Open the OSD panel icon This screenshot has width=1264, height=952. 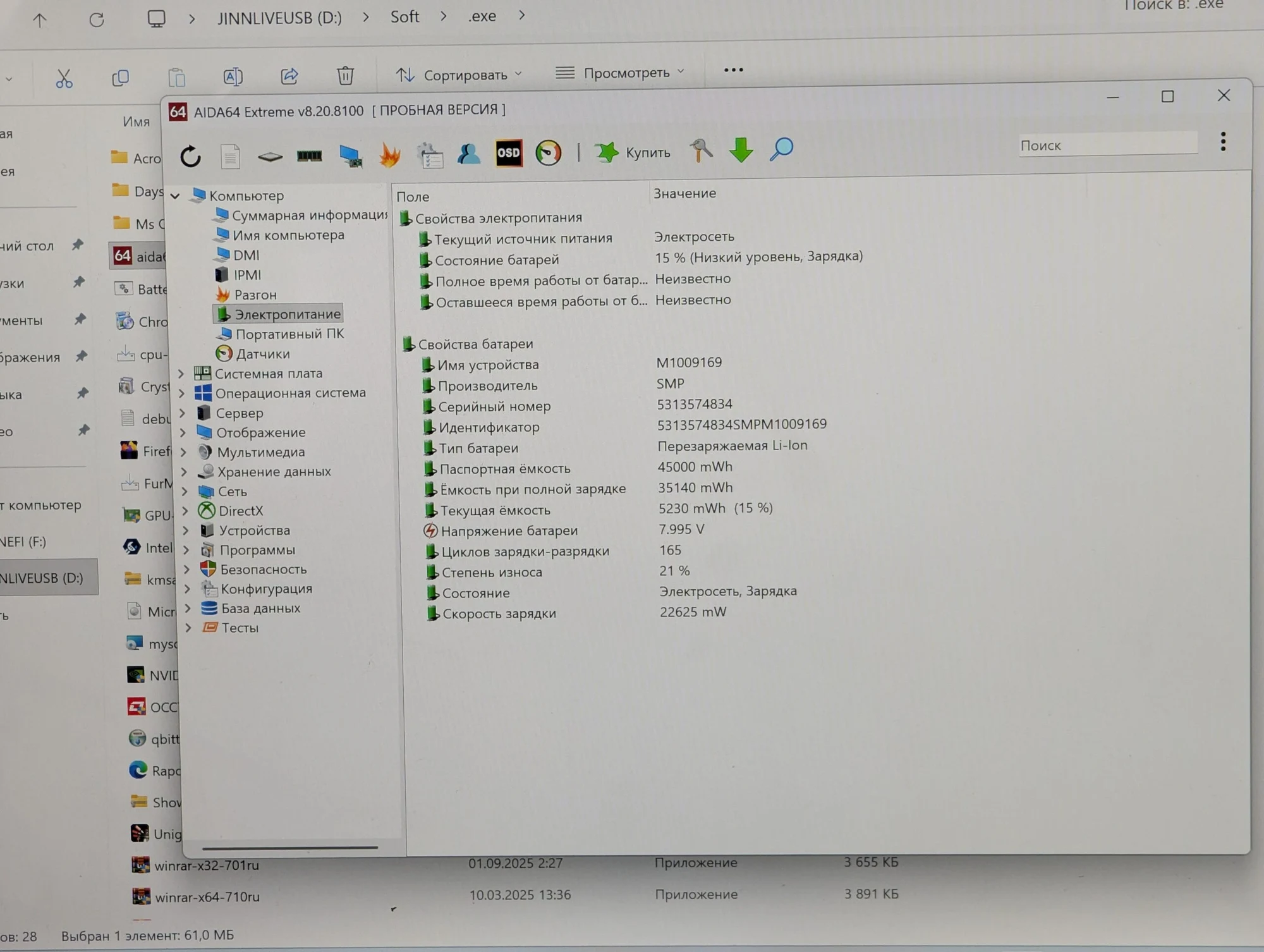coord(509,153)
